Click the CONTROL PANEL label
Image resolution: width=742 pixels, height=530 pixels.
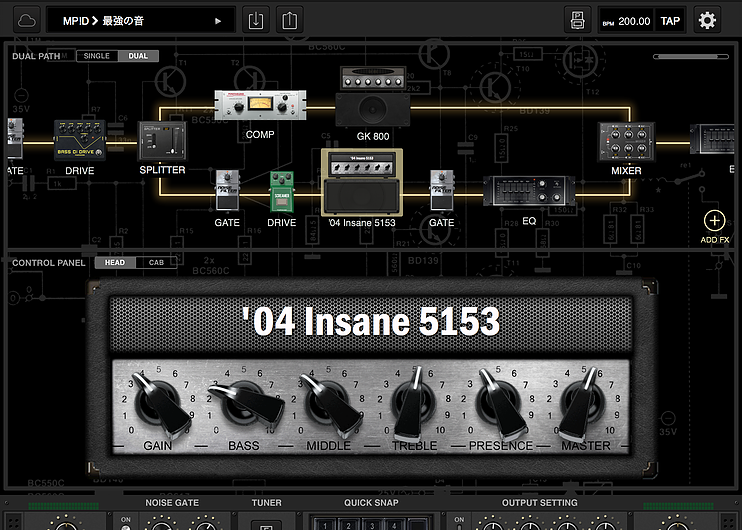(49, 263)
